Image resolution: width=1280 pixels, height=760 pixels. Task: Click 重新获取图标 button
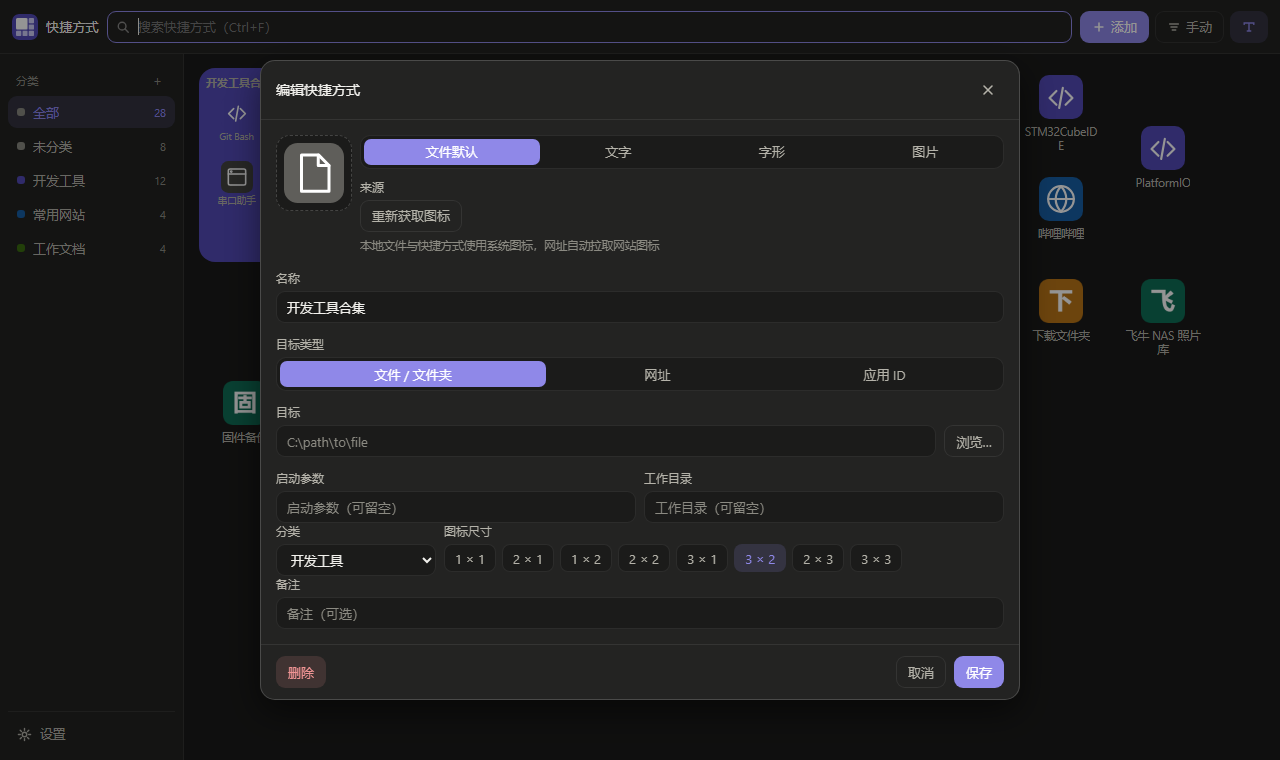click(411, 216)
